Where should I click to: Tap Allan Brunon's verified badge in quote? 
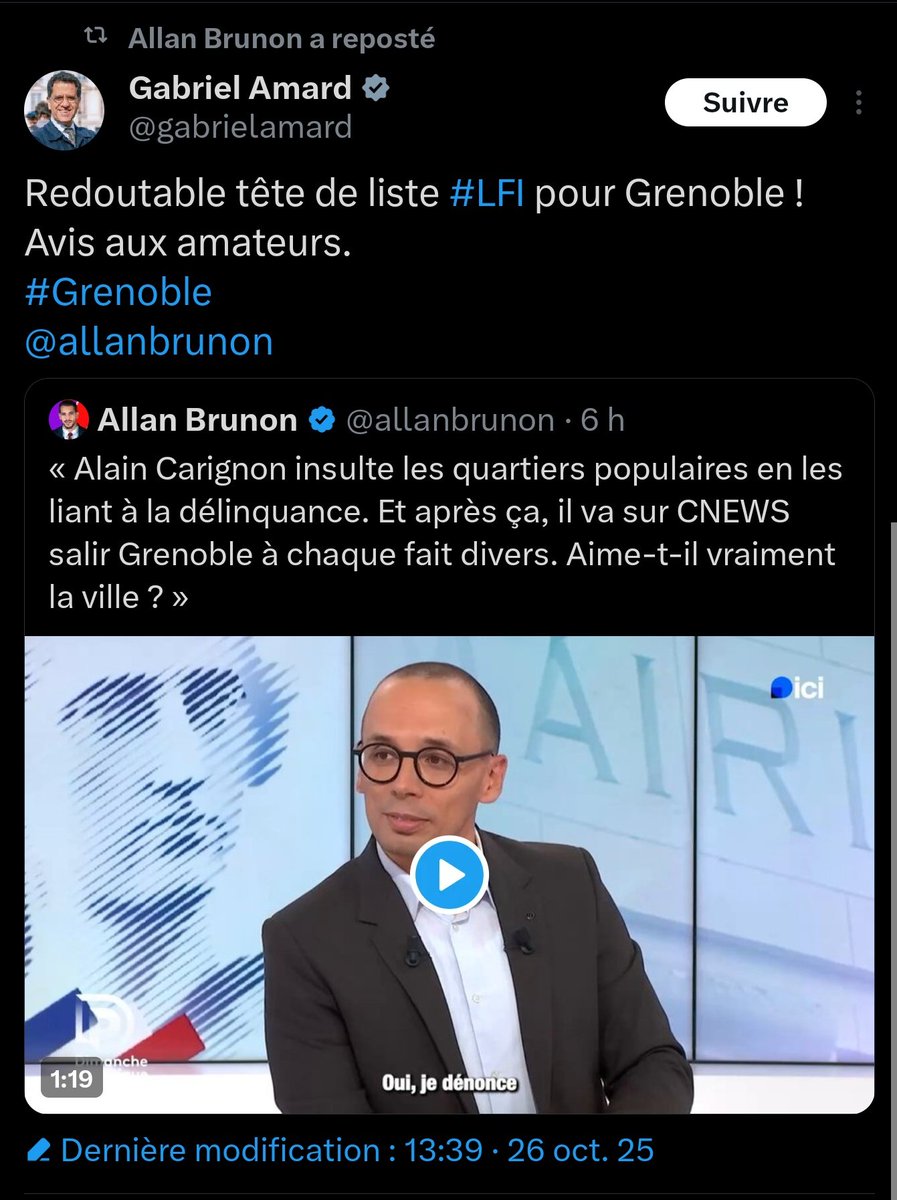321,421
